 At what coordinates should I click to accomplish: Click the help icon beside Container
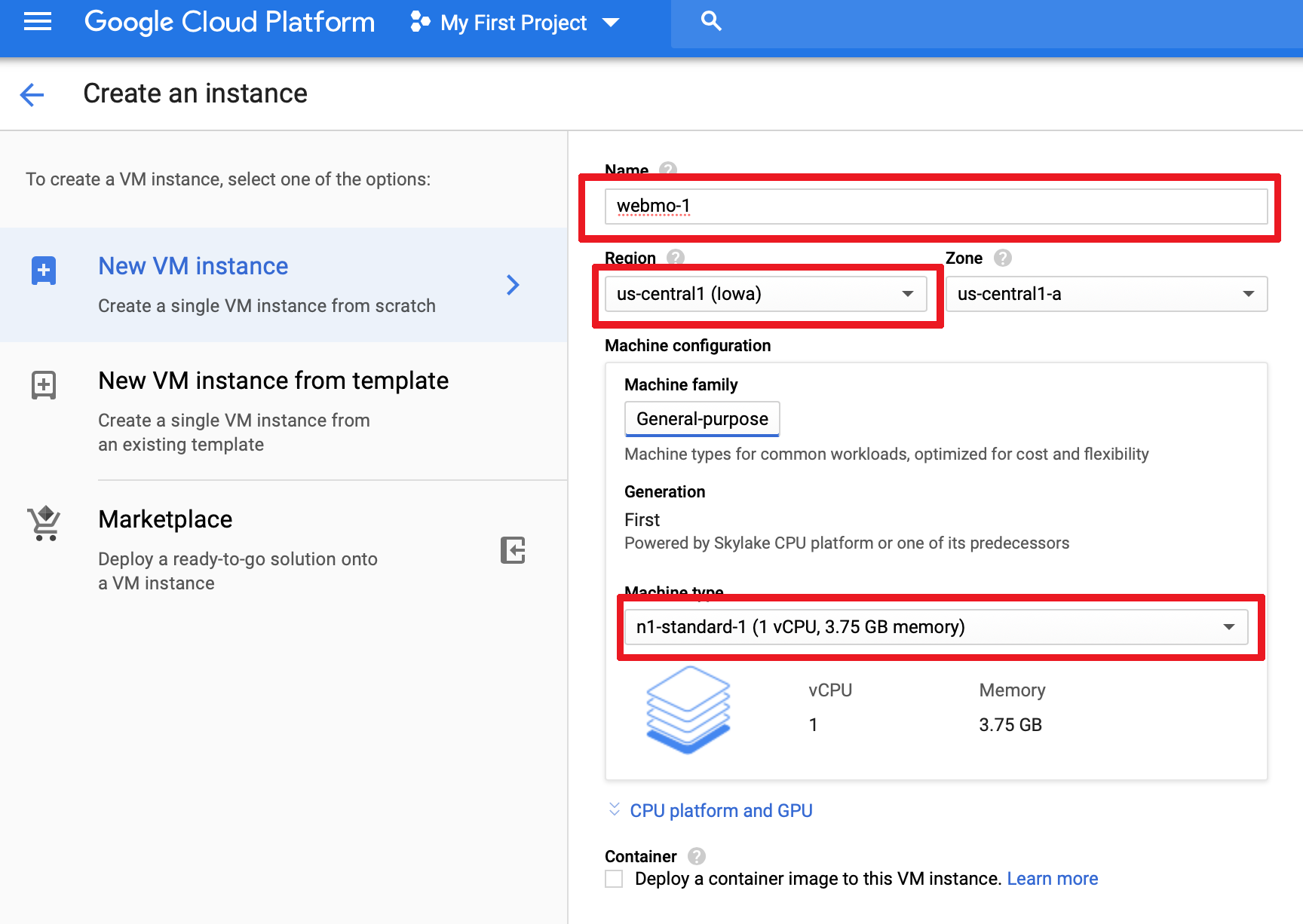pos(697,856)
